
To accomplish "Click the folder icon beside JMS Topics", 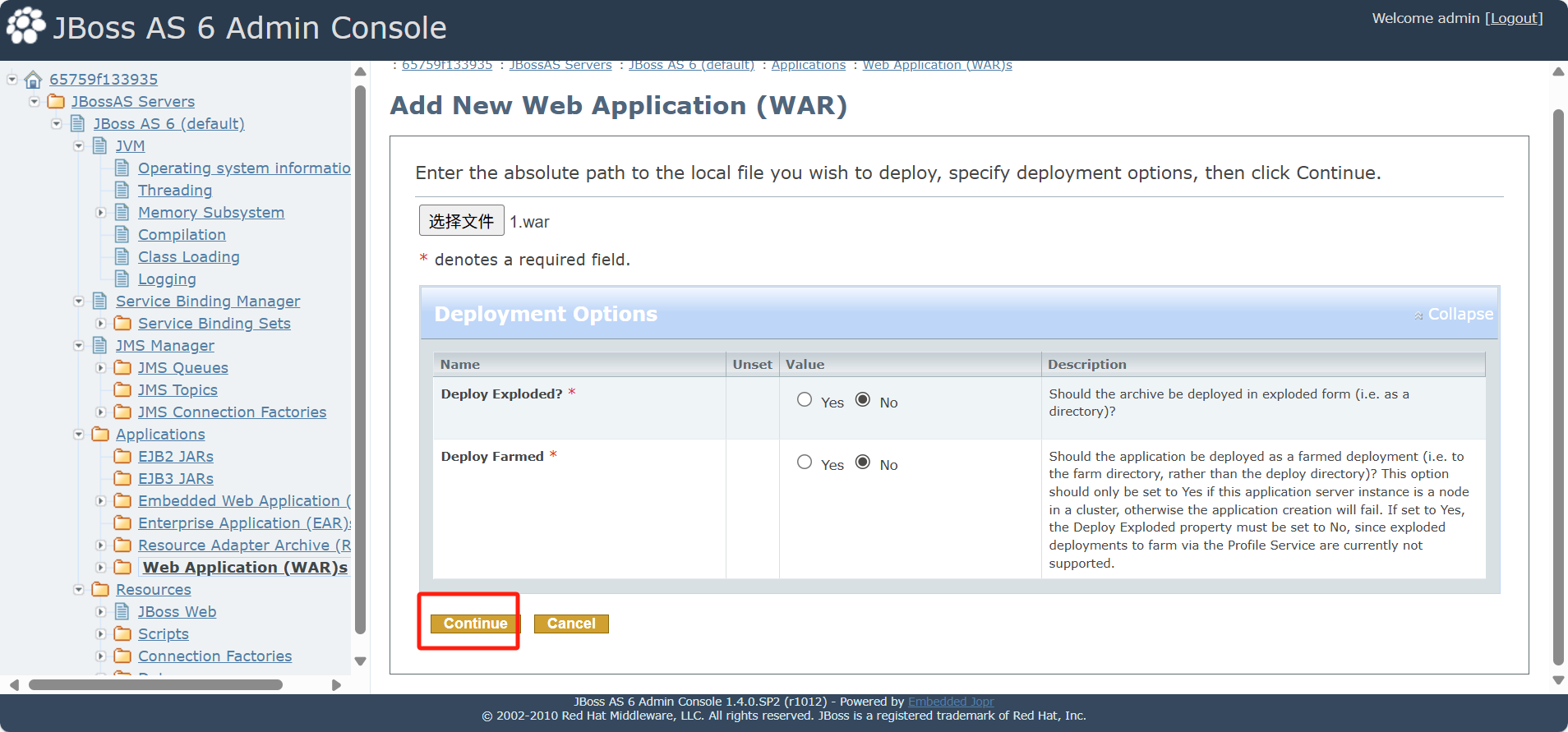I will 122,389.
